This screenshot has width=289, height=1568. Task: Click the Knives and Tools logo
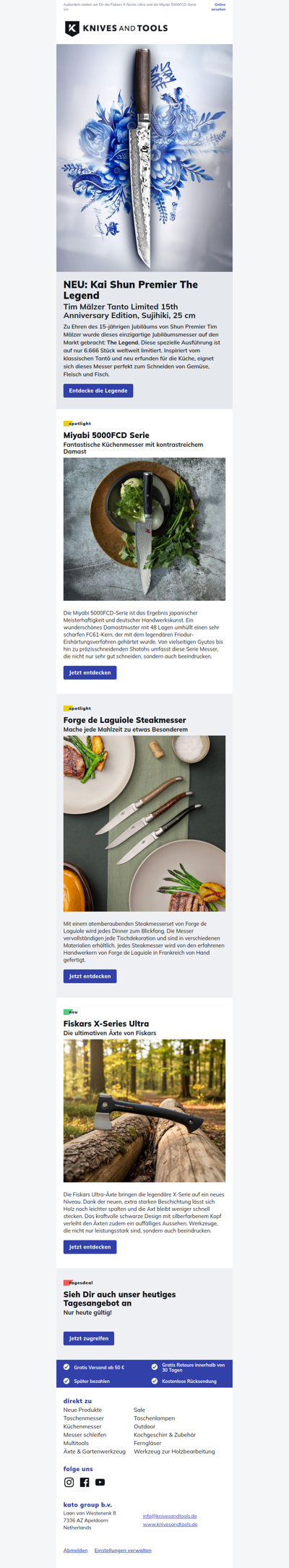116,28
